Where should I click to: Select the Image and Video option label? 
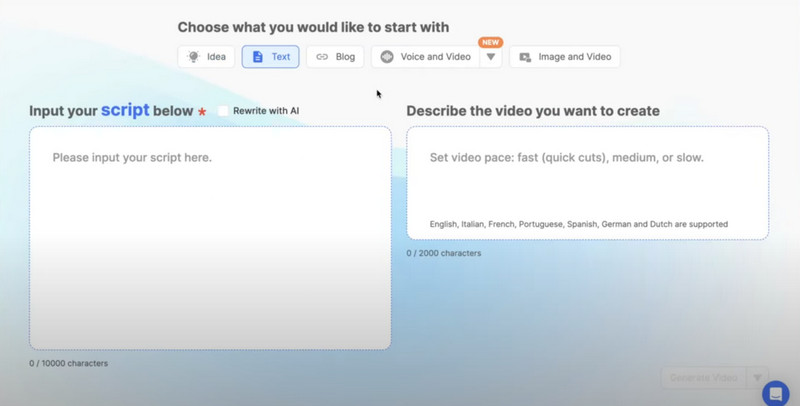pos(574,57)
